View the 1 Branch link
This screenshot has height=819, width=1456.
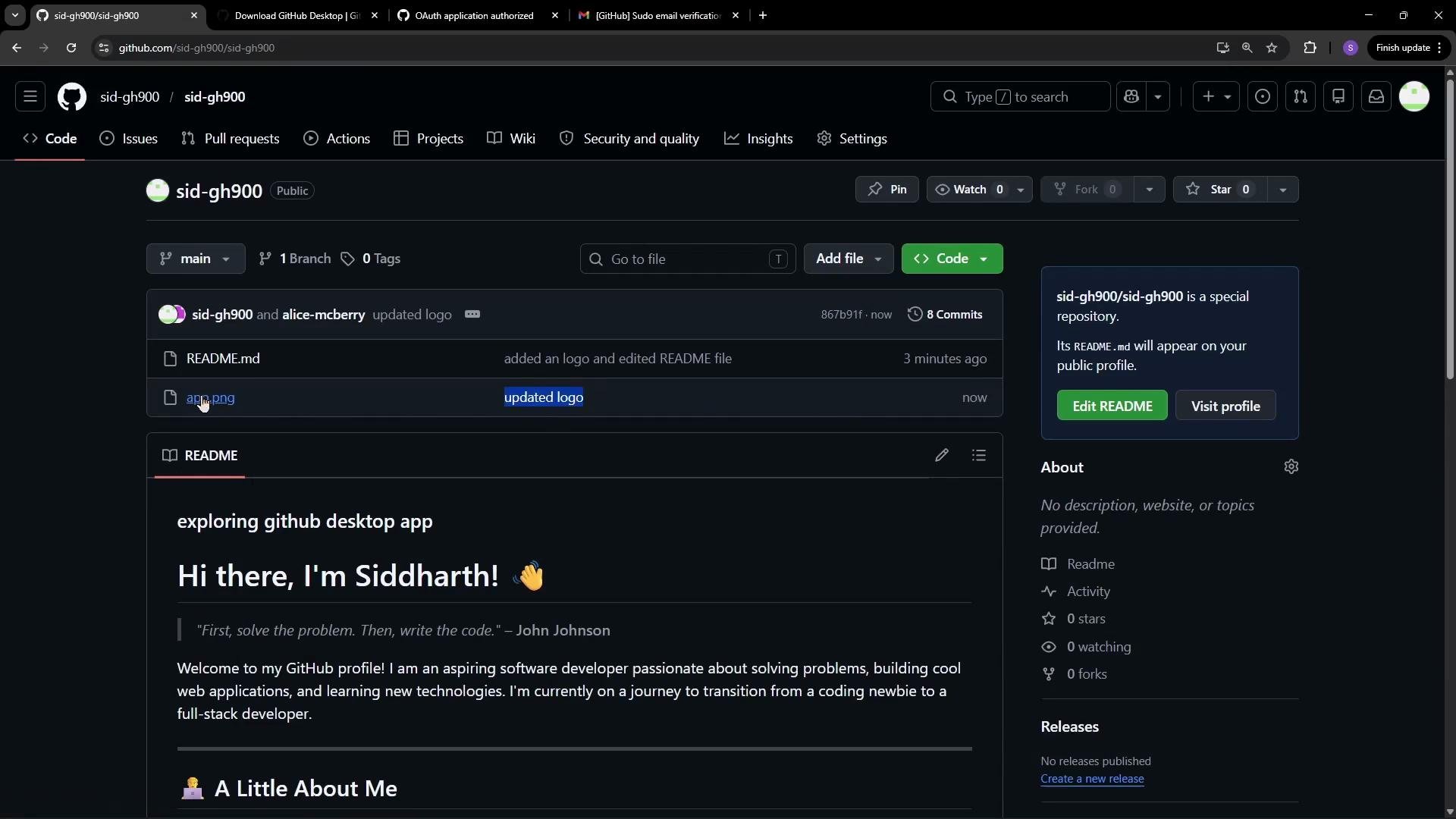[x=295, y=259]
